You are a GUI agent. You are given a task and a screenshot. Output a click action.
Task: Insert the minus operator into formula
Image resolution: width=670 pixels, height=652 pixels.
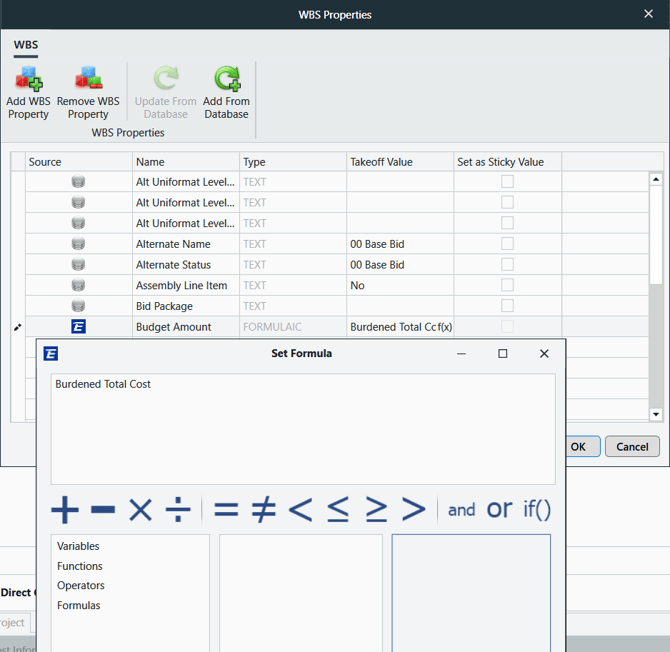pos(103,510)
